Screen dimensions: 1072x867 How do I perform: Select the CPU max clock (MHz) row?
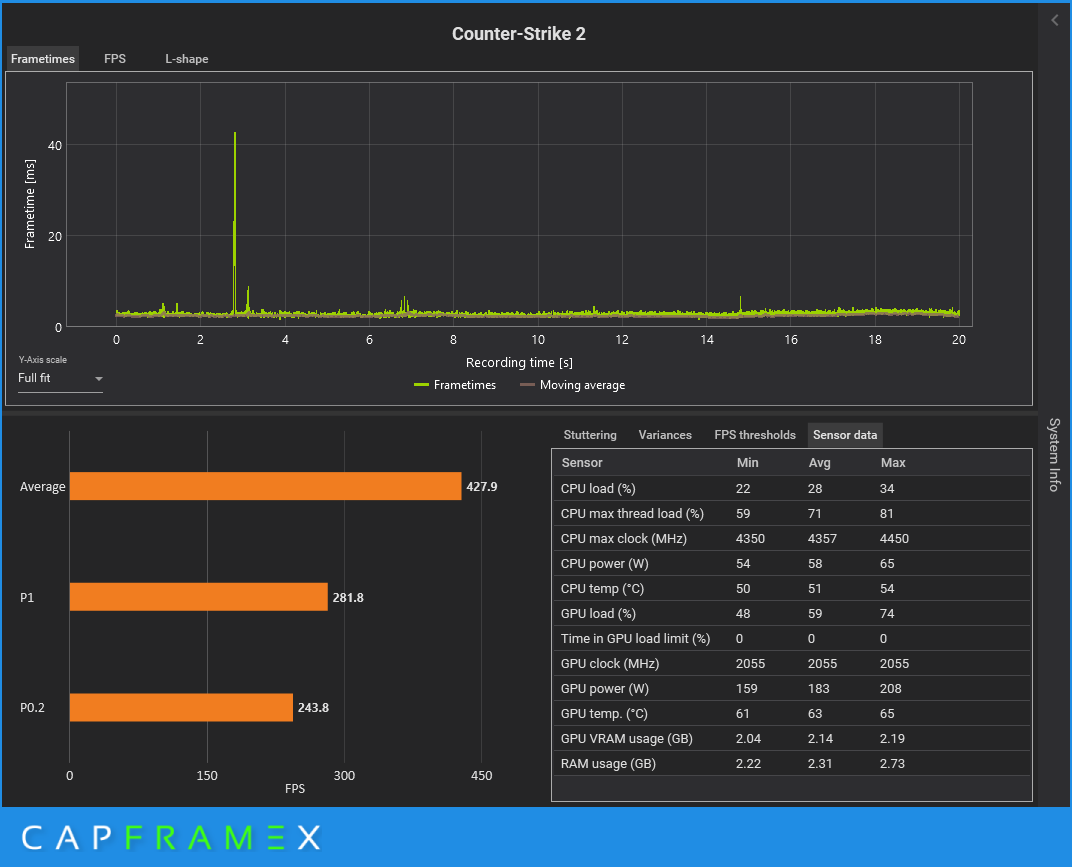click(791, 539)
